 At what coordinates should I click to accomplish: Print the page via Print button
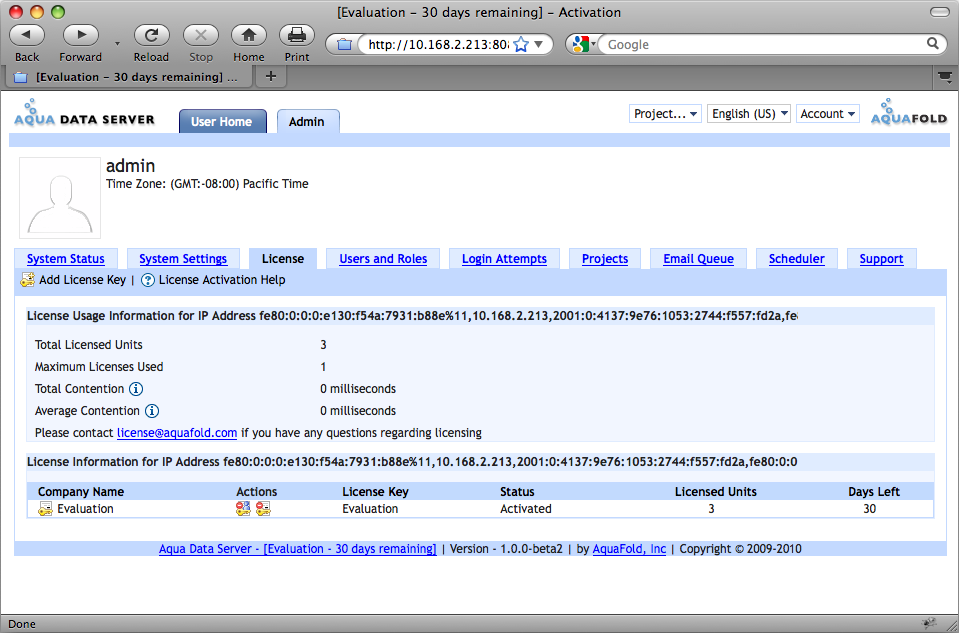(x=297, y=35)
